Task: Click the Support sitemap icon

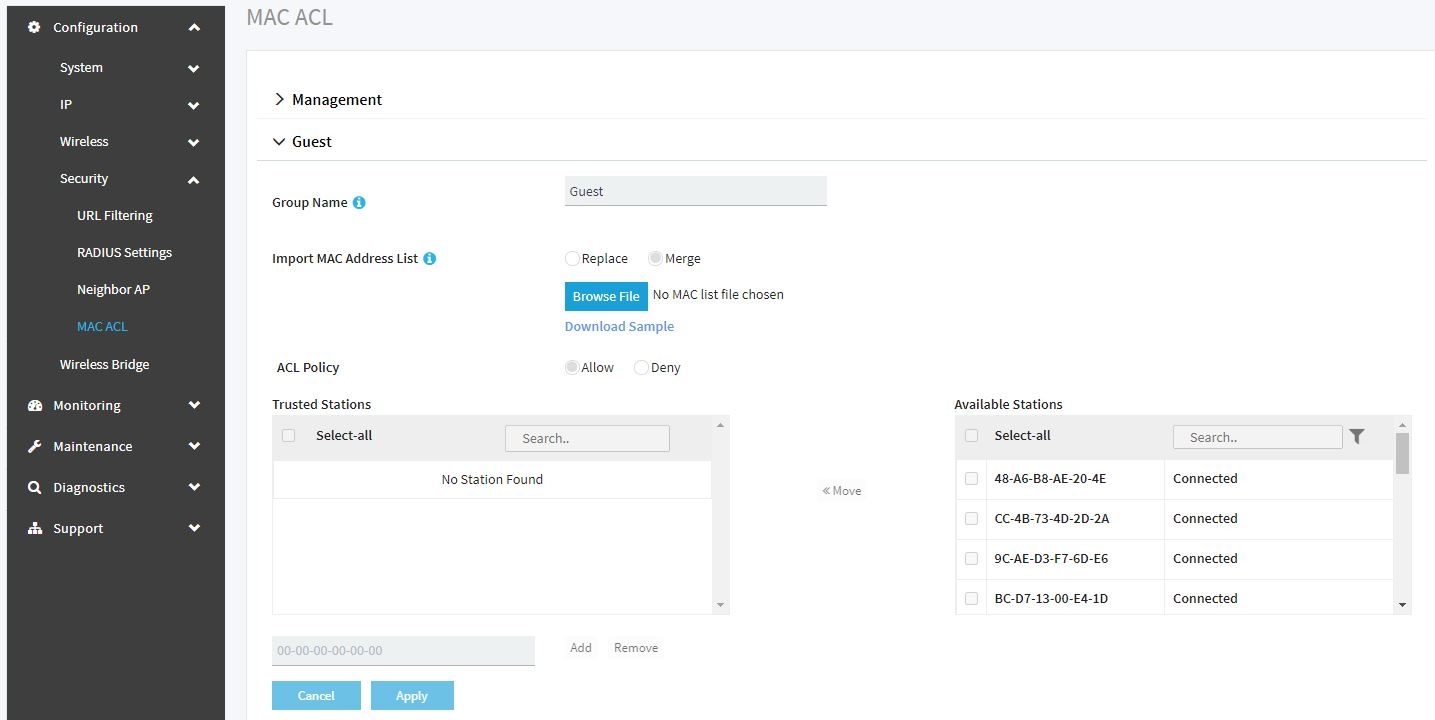Action: pyautogui.click(x=34, y=528)
